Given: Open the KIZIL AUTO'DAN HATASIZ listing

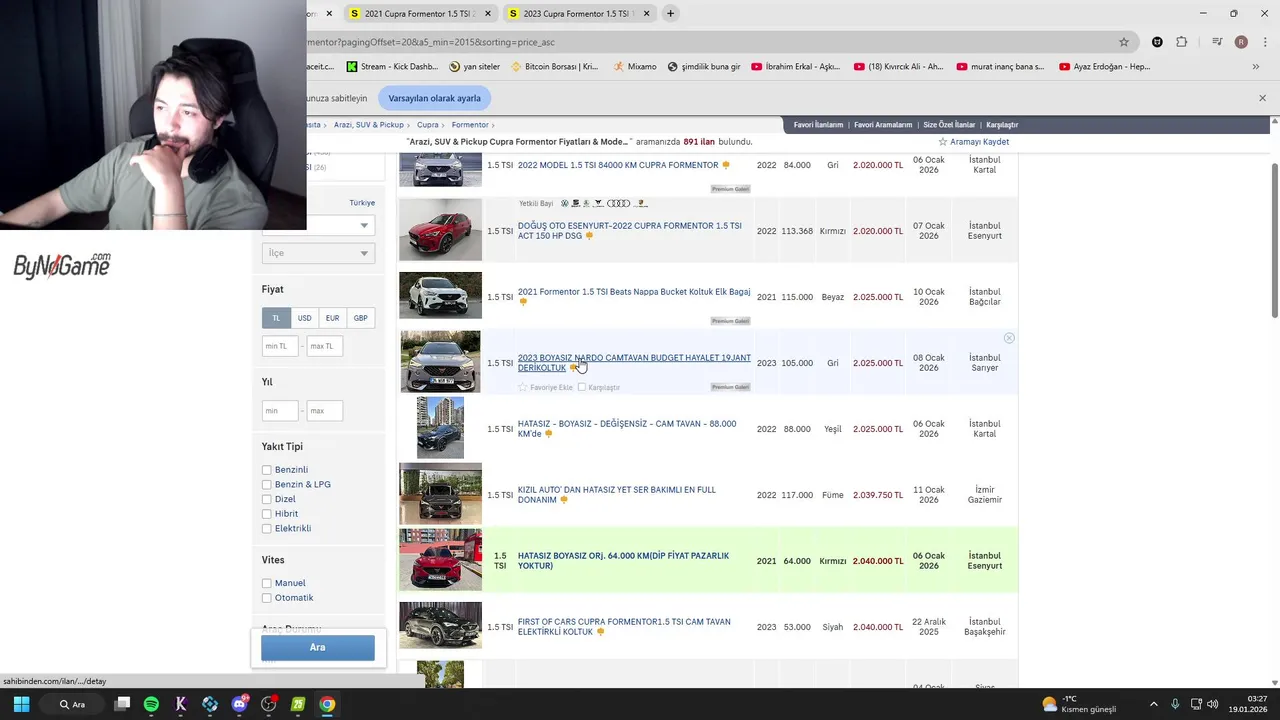Looking at the screenshot, I should pyautogui.click(x=617, y=495).
